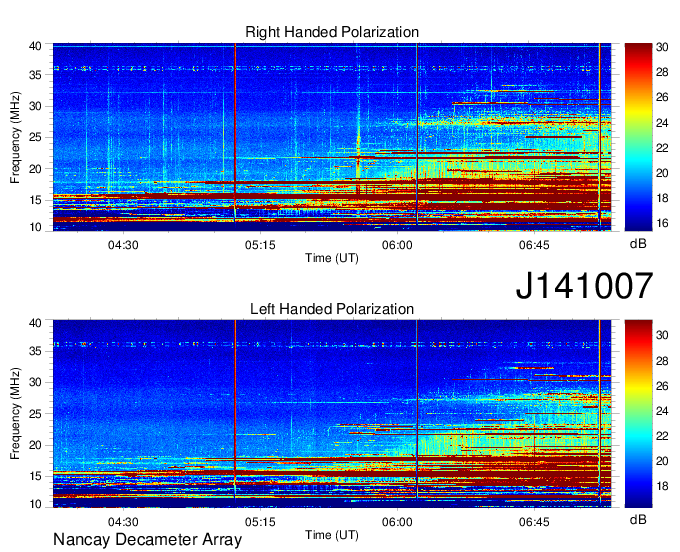This screenshot has height=552, width=680.
Task: Click the 05:15 time tick under Left Handed plot
Action: pos(260,522)
